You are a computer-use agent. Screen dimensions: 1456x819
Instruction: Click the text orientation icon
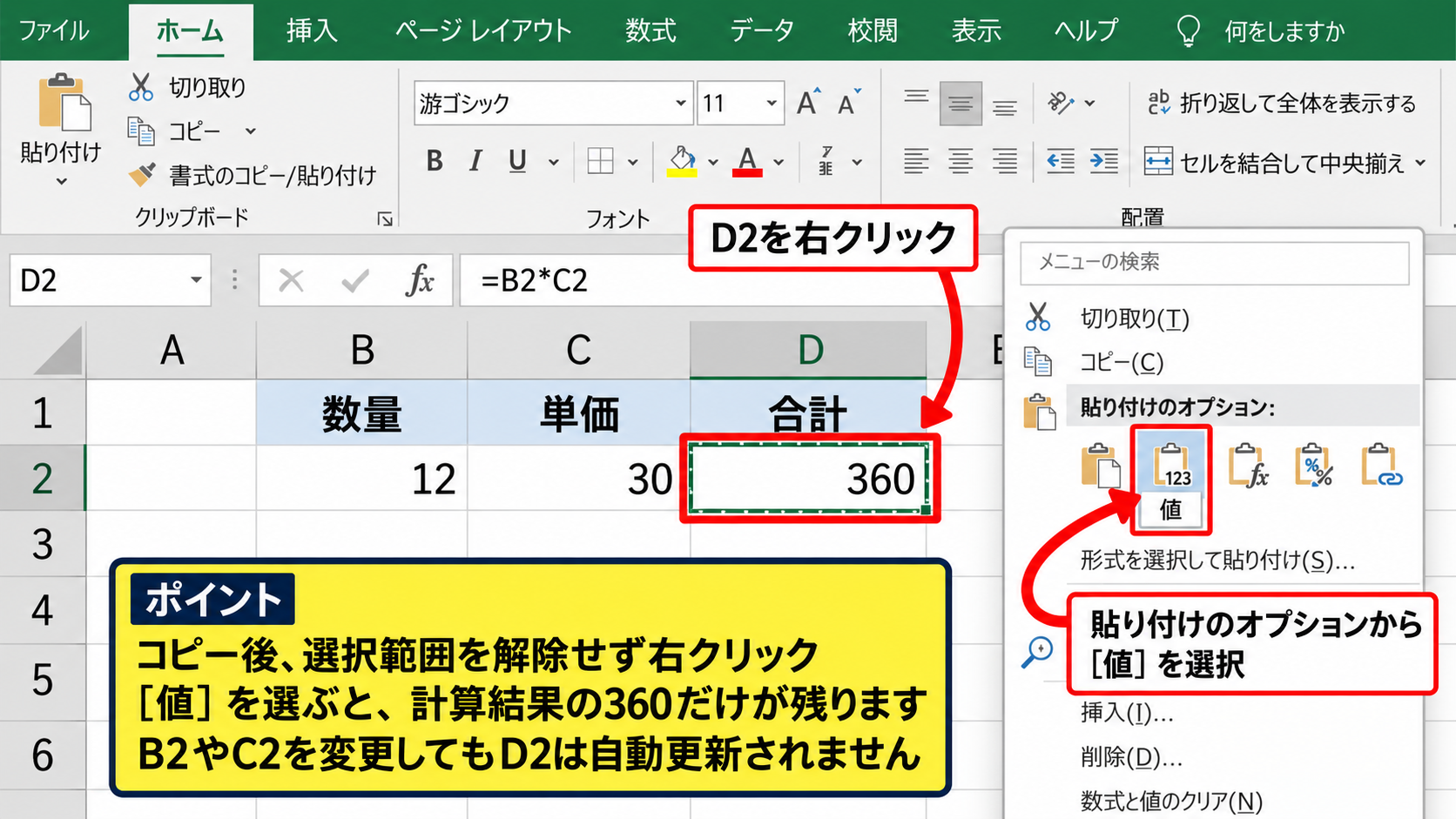tap(1061, 104)
